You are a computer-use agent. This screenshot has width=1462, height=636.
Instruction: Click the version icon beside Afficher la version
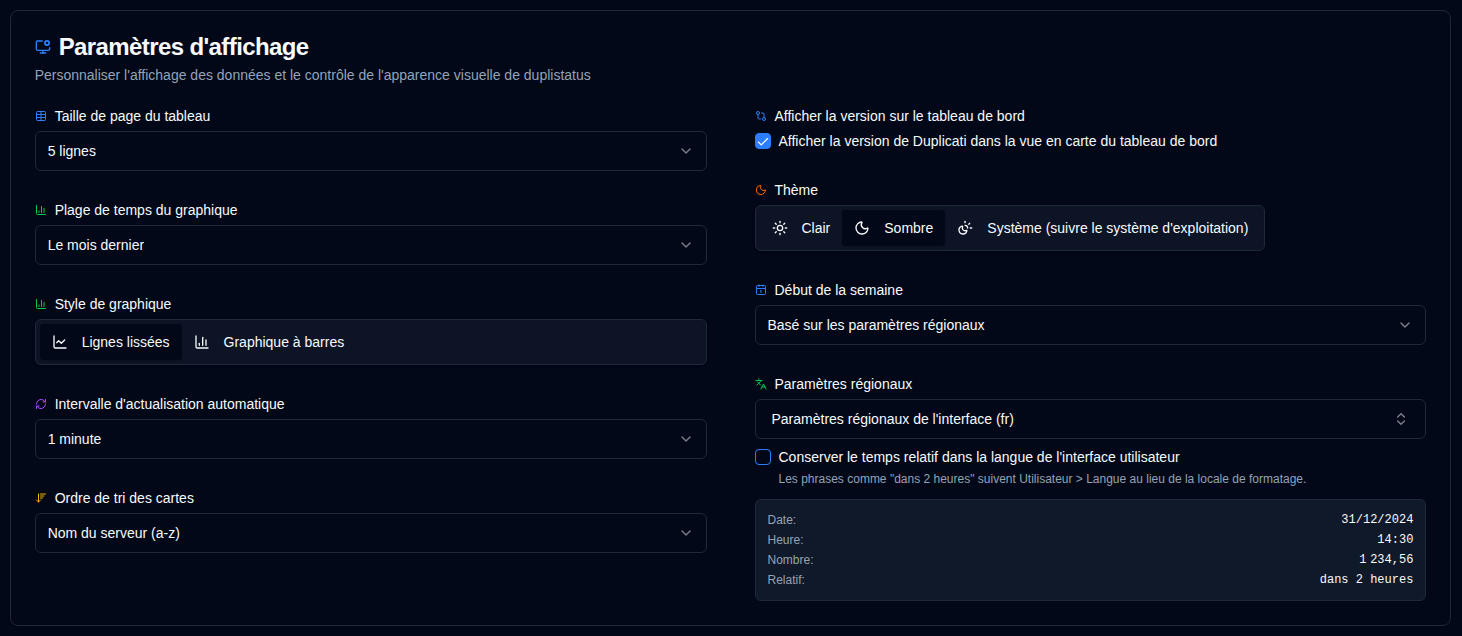pyautogui.click(x=761, y=116)
